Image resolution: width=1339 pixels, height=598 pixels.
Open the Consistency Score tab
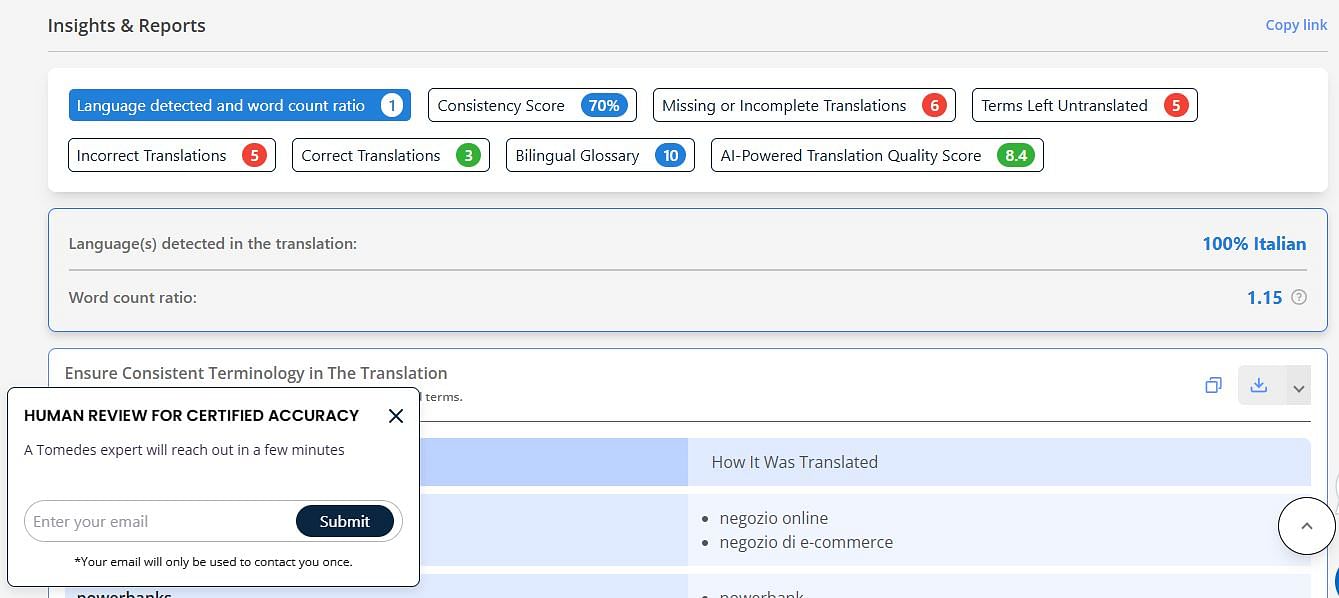(532, 105)
